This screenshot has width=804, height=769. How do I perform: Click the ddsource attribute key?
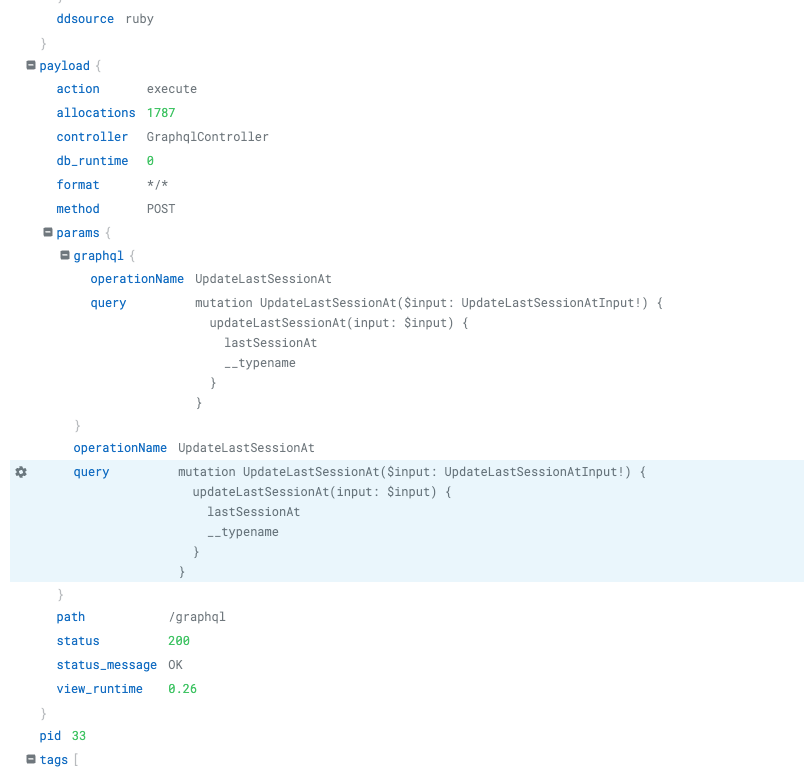point(85,19)
